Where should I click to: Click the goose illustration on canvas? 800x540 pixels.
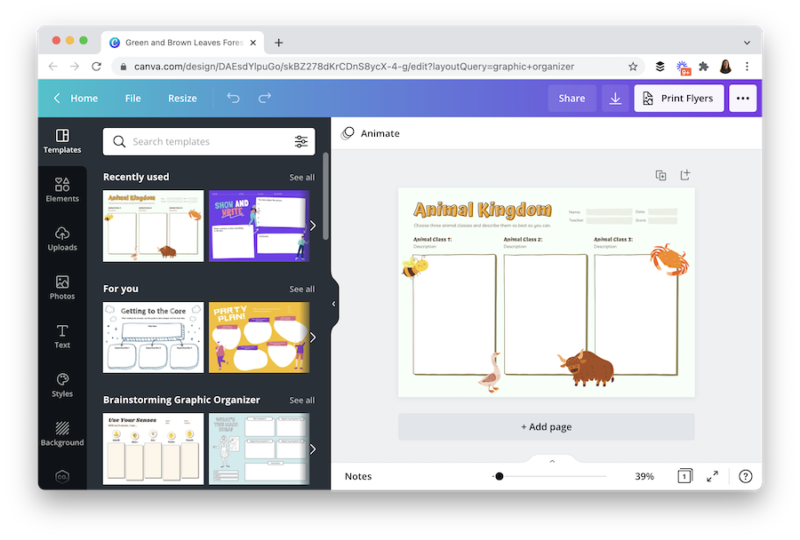pyautogui.click(x=490, y=373)
